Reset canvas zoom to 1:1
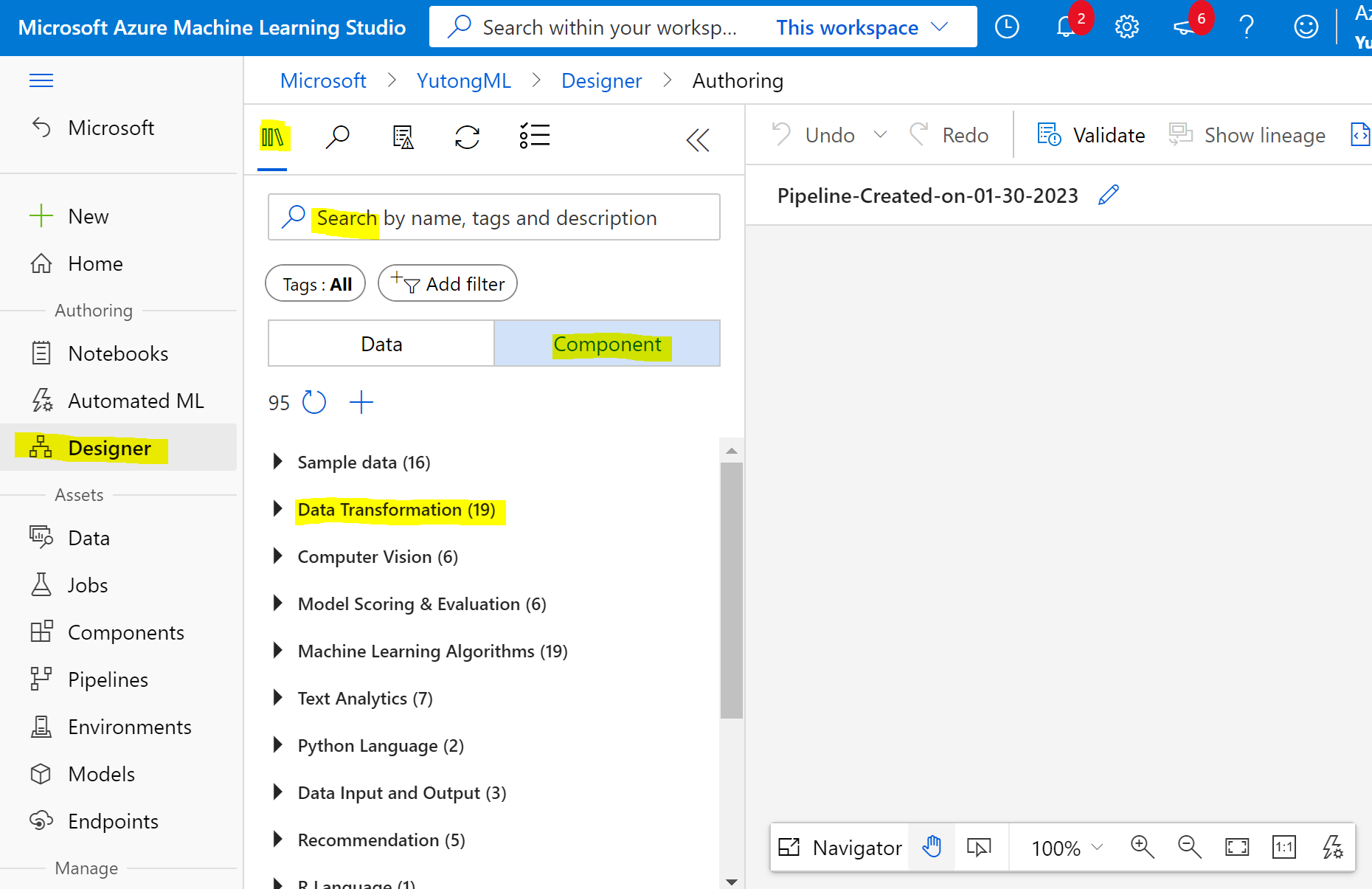1372x889 pixels. [1284, 847]
